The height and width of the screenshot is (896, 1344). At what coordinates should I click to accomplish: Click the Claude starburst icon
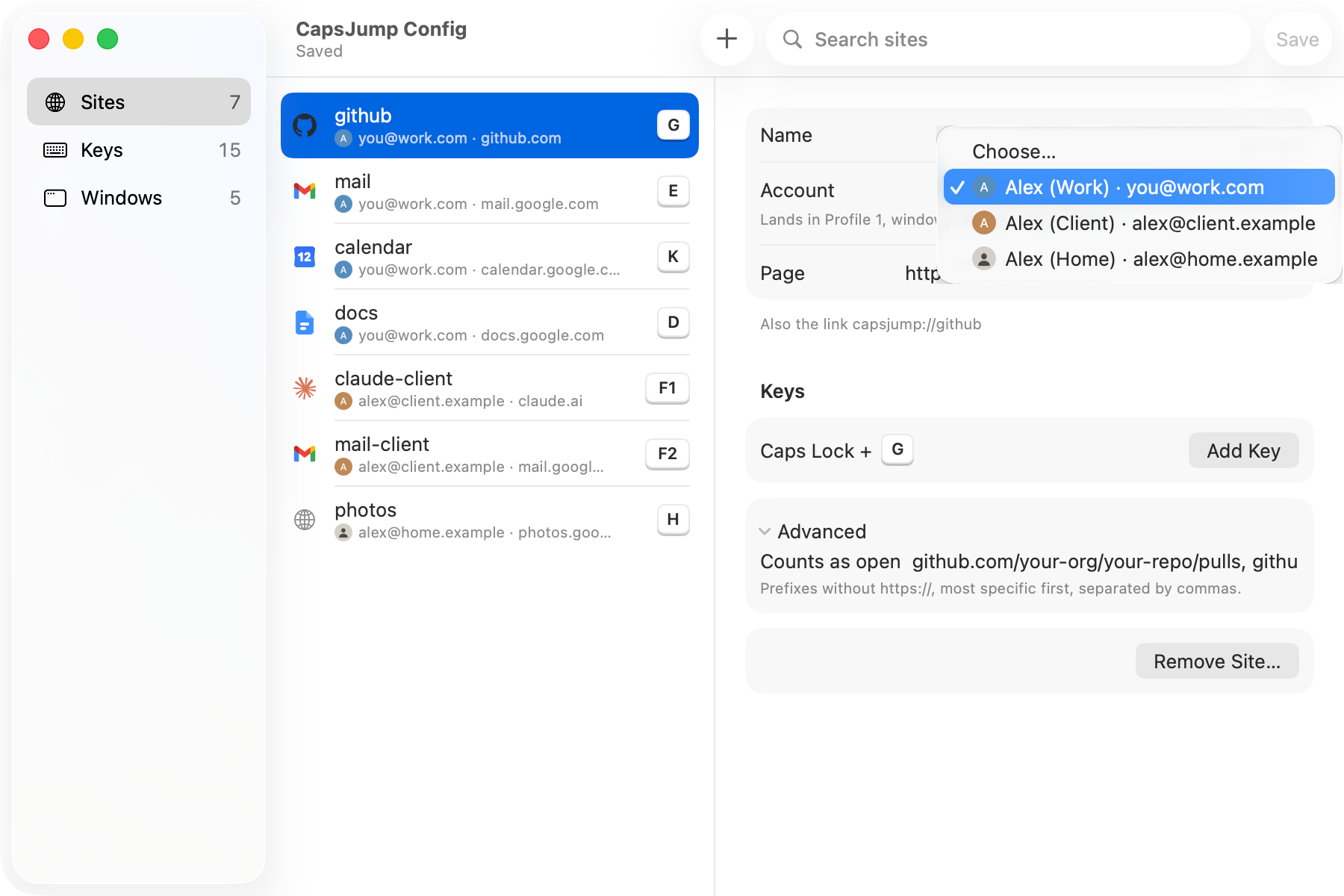pyautogui.click(x=305, y=388)
